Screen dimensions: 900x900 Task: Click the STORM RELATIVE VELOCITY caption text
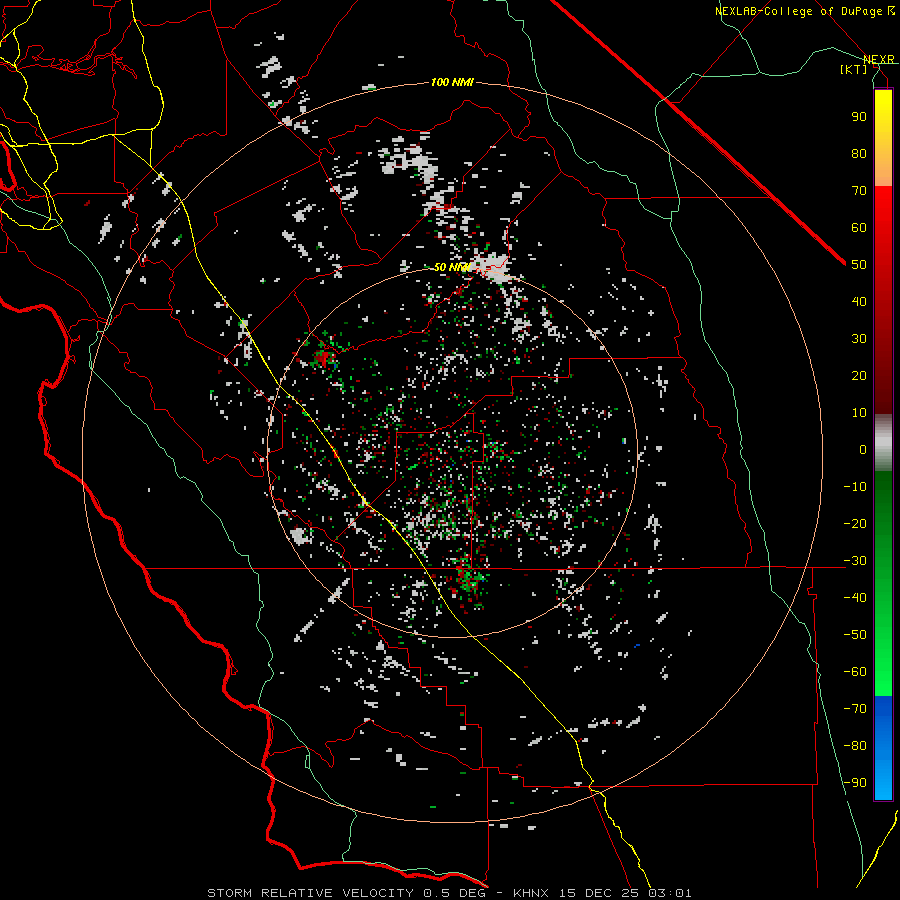tap(310, 893)
